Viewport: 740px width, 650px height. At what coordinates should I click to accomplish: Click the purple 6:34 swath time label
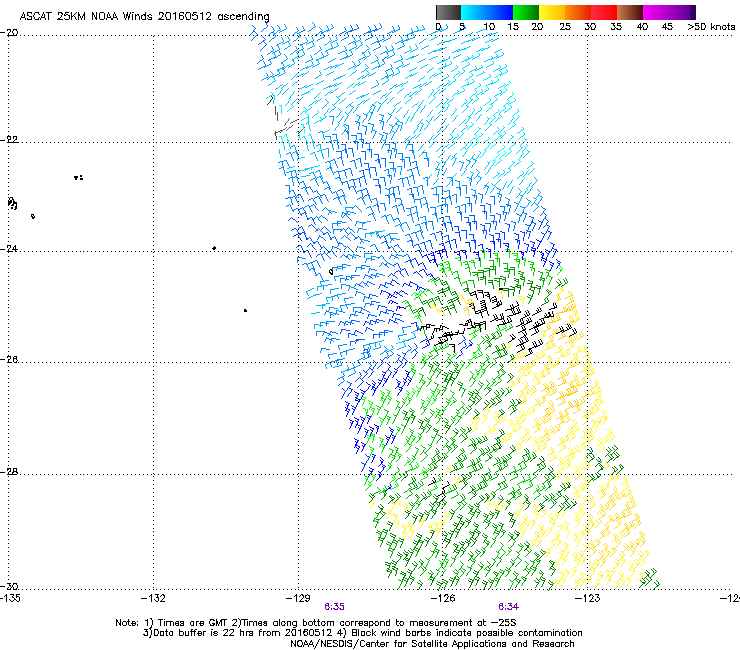(508, 607)
